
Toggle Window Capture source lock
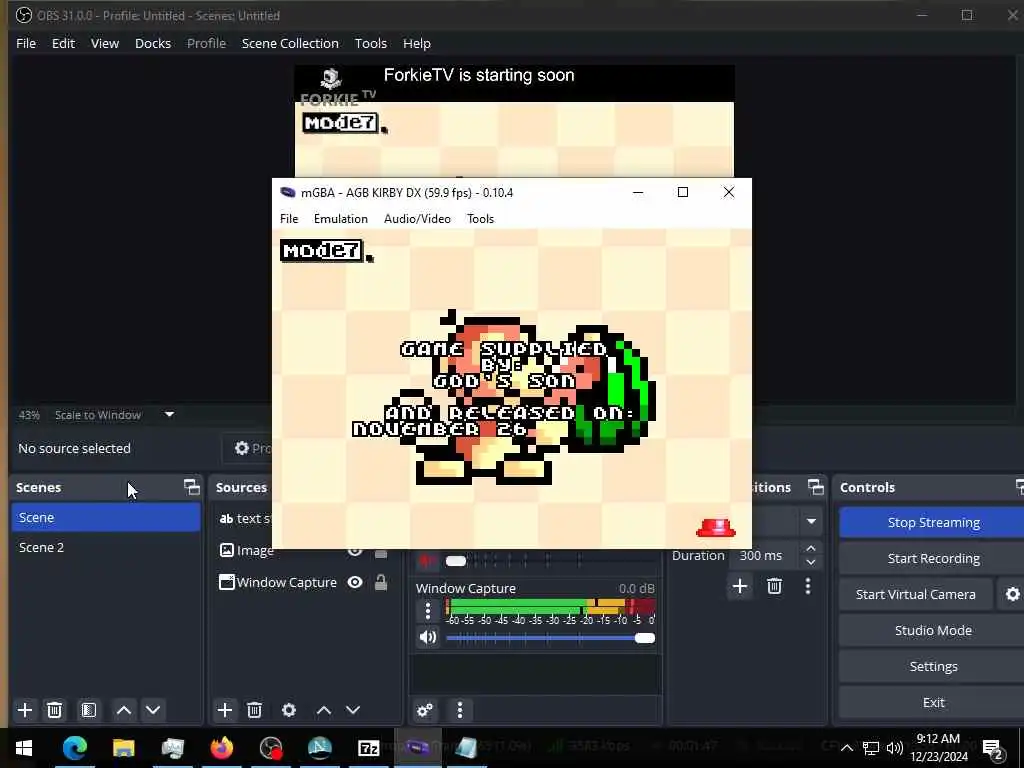[381, 582]
